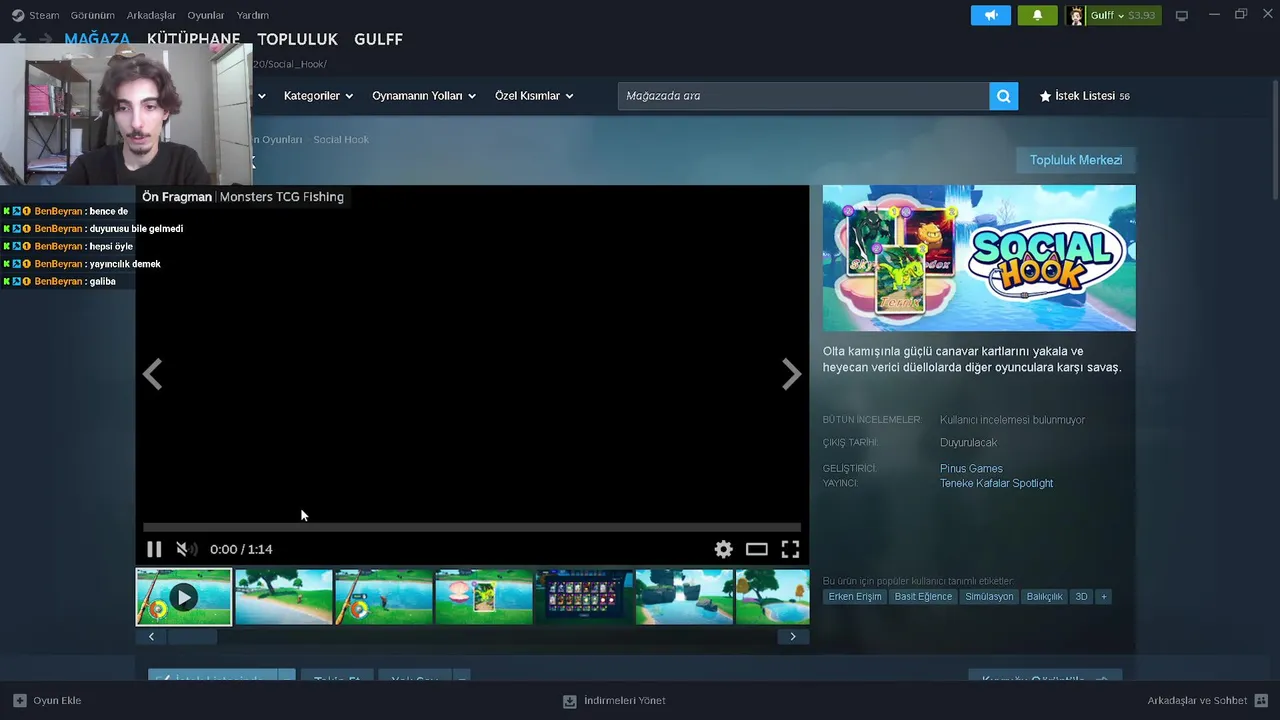Click the Gulff profile avatar
Viewport: 1280px width, 720px height.
pyautogui.click(x=1076, y=15)
